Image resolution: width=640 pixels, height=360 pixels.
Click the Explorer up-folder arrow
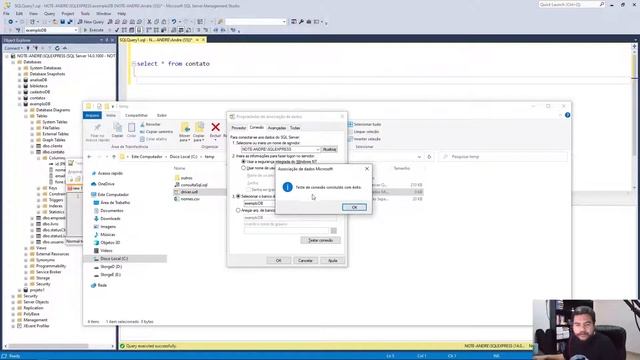(x=114, y=157)
